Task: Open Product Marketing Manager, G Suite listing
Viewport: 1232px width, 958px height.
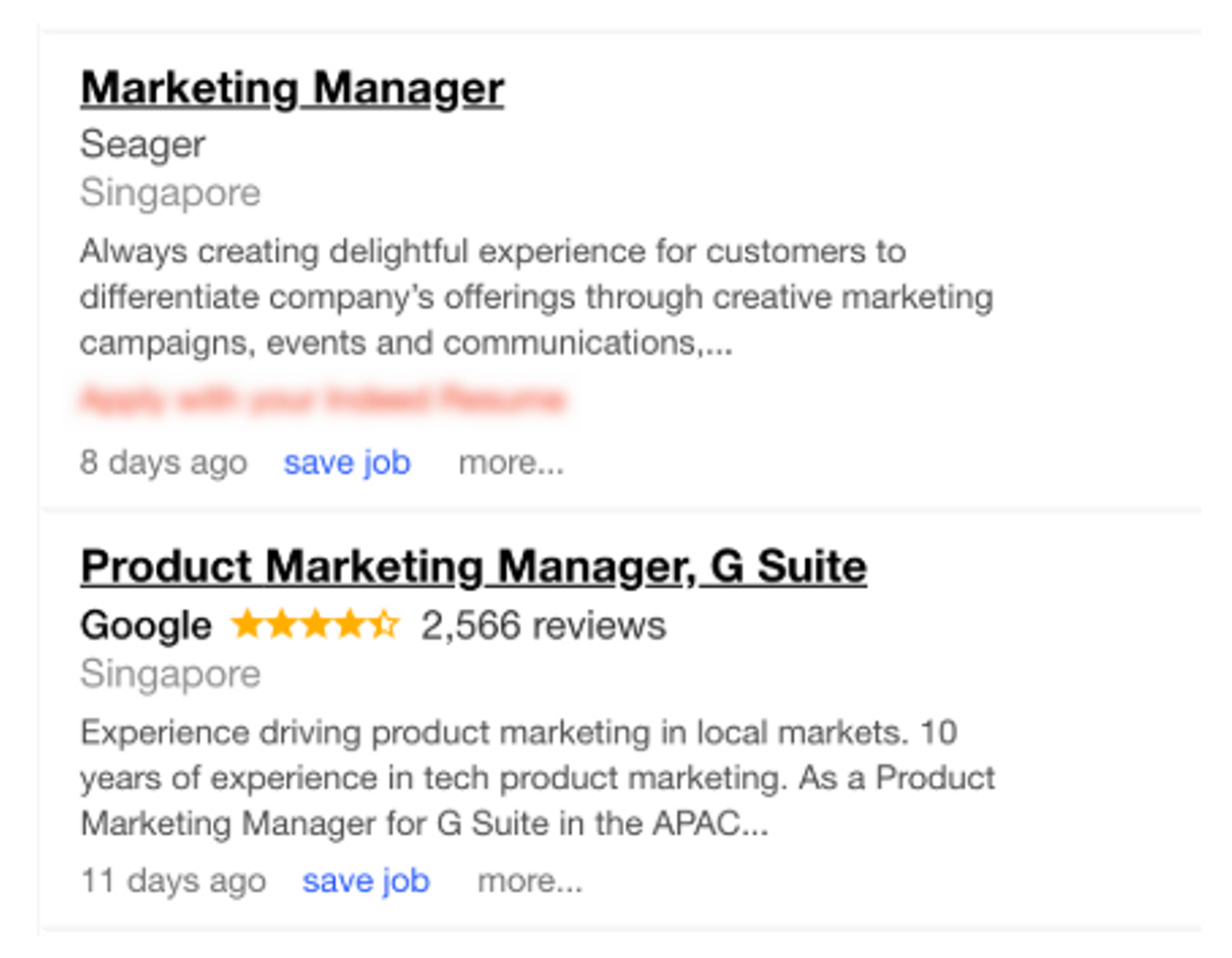Action: (473, 567)
